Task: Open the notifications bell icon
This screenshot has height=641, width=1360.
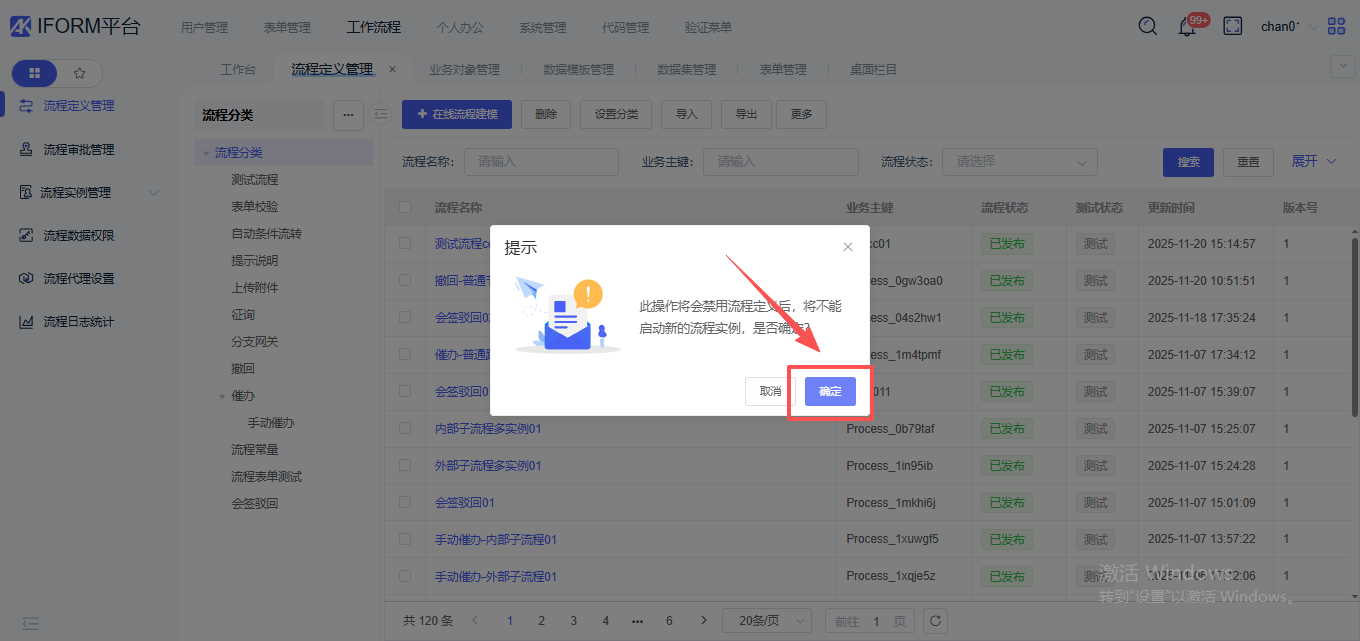Action: 1187,27
